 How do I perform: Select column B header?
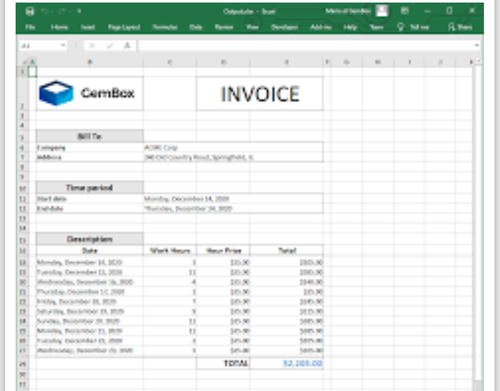point(90,62)
